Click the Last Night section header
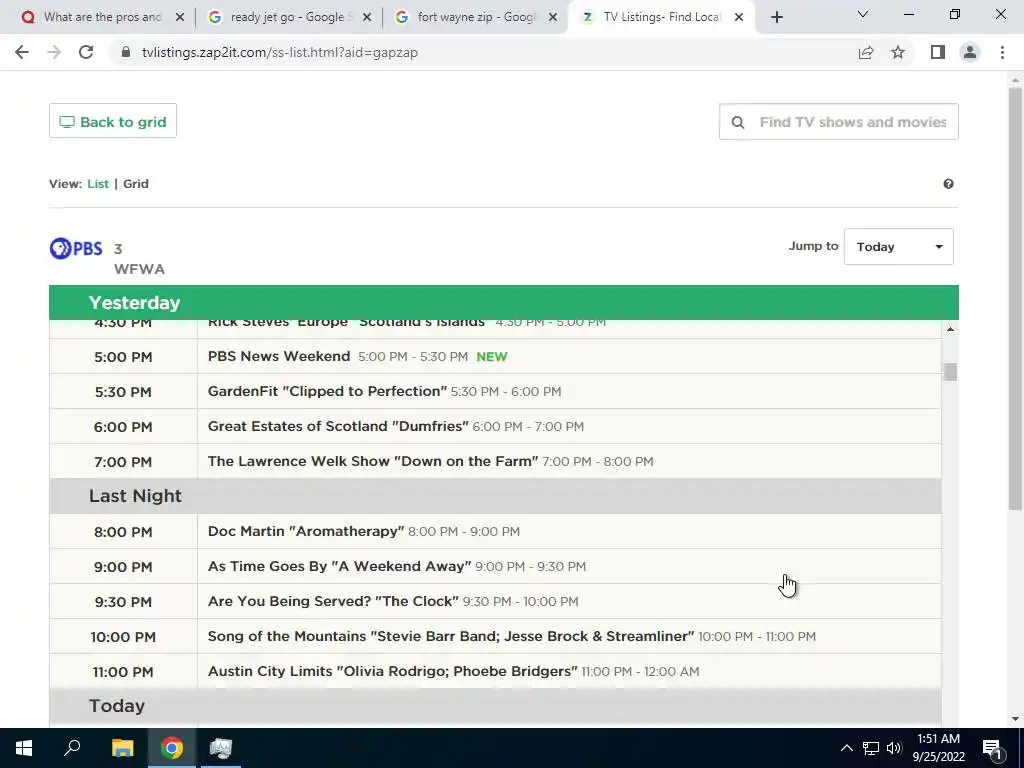The image size is (1024, 768). [495, 496]
